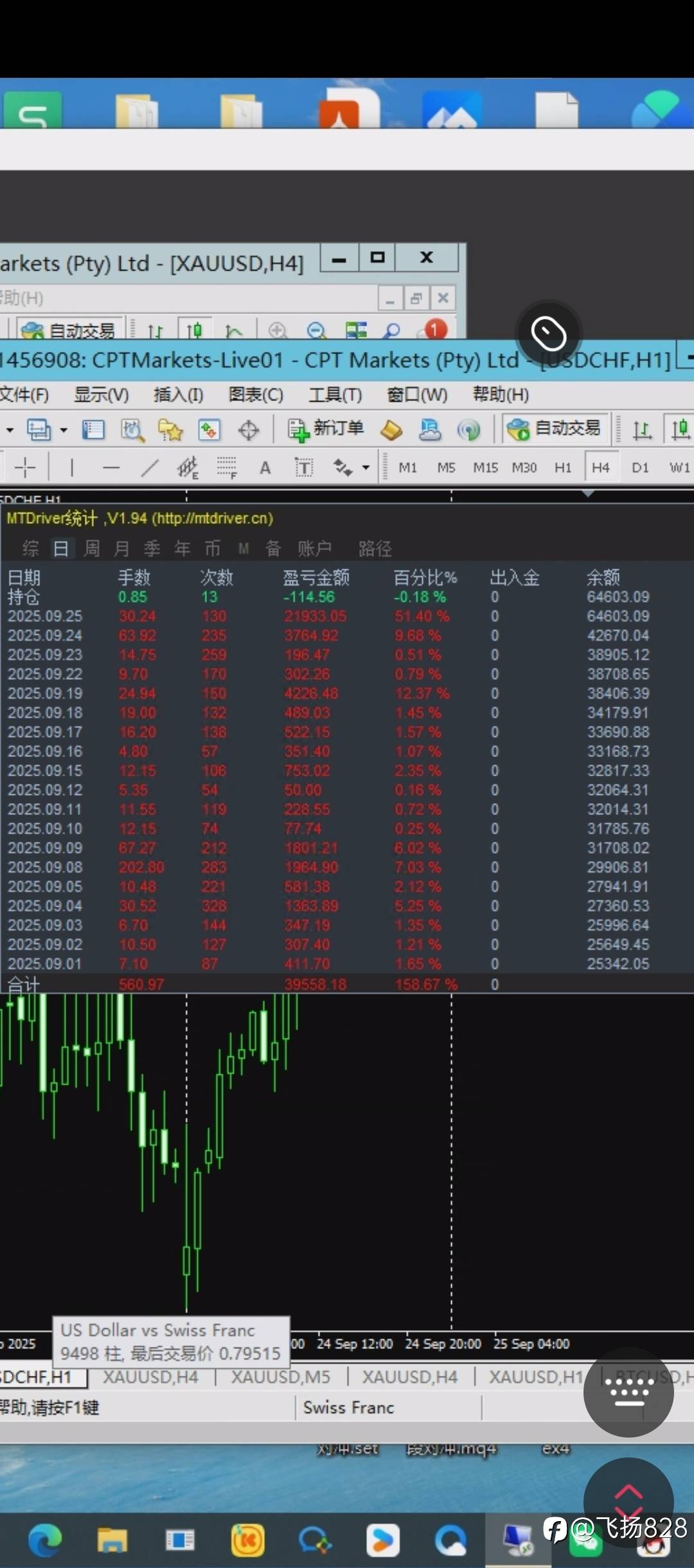
Task: Tap the floating keyboard button
Action: [628, 1391]
